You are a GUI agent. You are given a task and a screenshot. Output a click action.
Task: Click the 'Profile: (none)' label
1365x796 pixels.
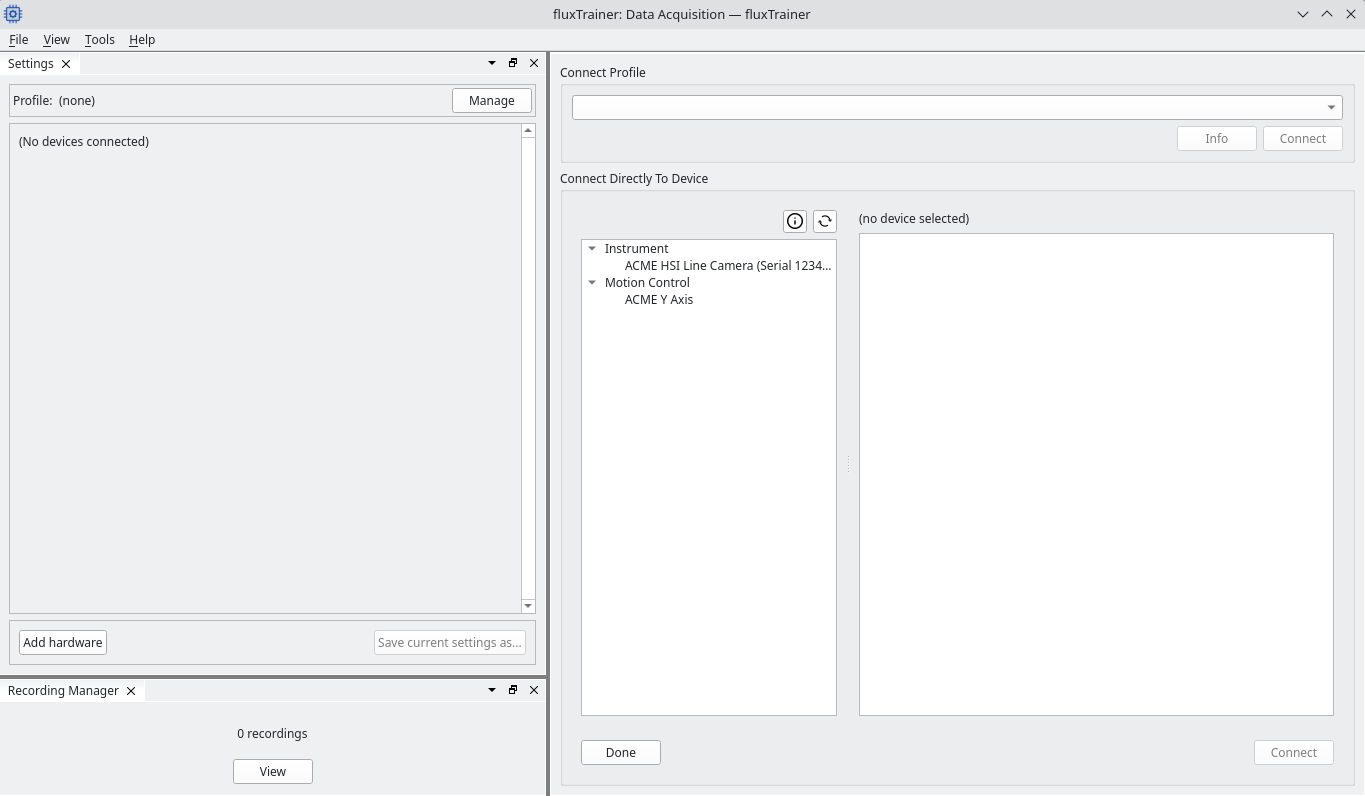54,101
